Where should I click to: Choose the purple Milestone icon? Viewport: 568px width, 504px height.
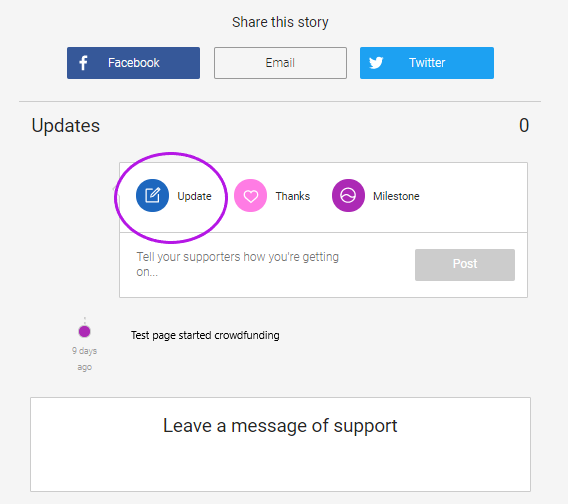348,196
